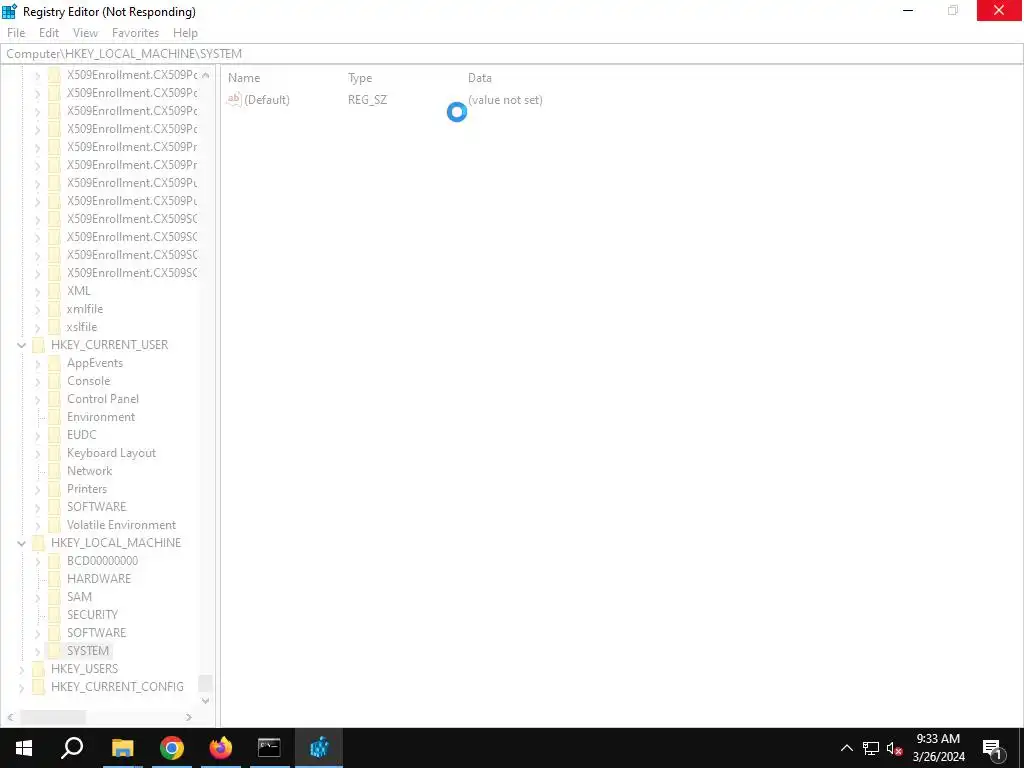Click the SECURITY key folder icon

coord(55,615)
